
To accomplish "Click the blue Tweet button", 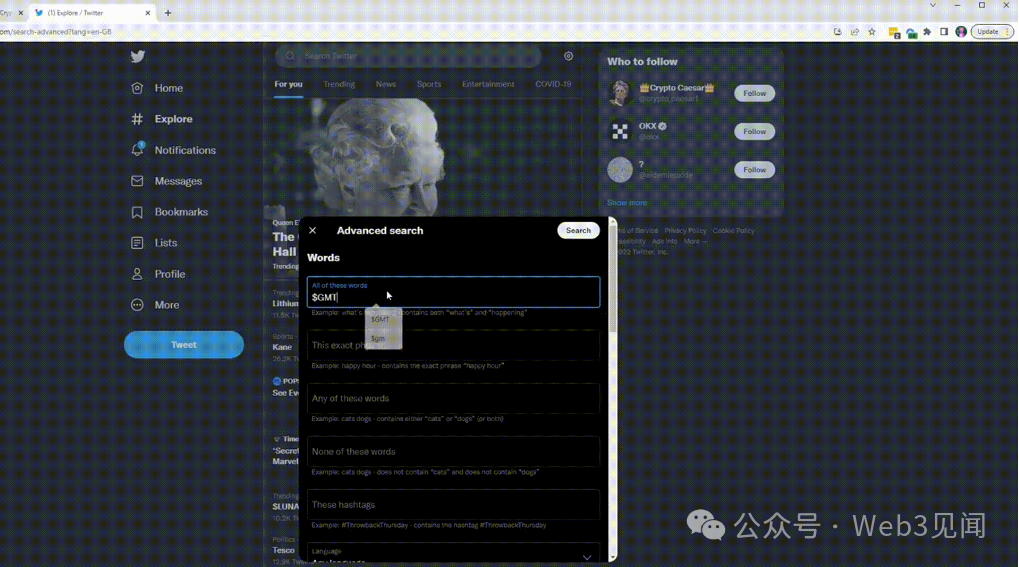I will click(x=184, y=345).
